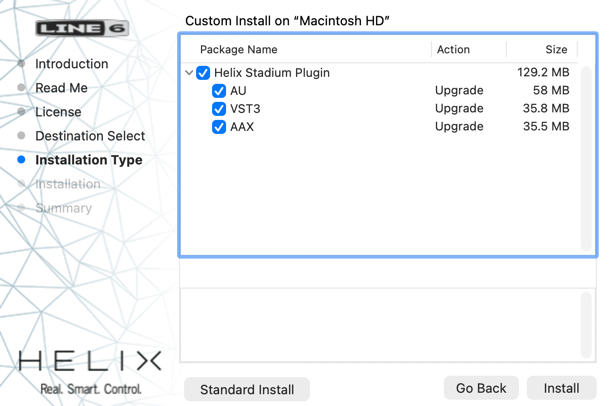Click the Install button
Screen dimensions: 614x406
click(x=561, y=388)
